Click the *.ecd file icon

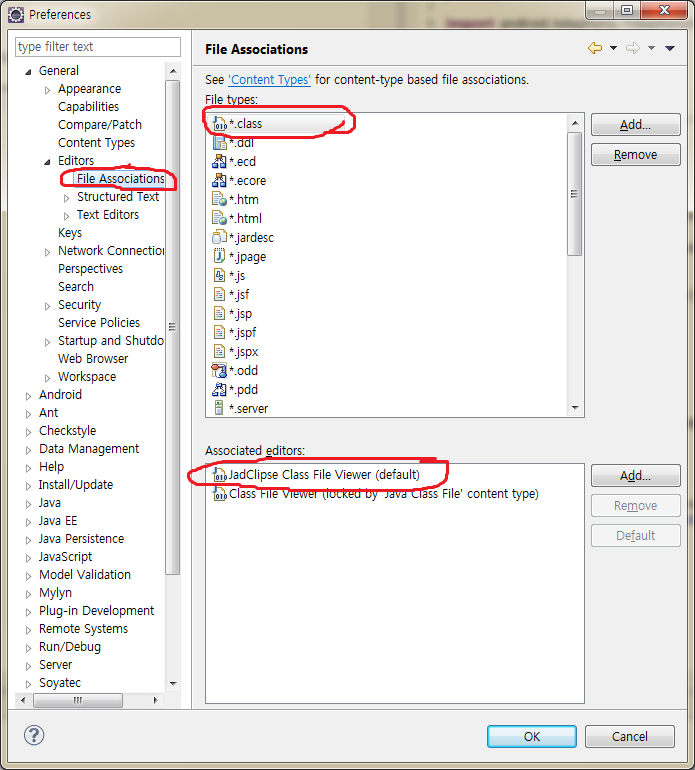tap(219, 162)
